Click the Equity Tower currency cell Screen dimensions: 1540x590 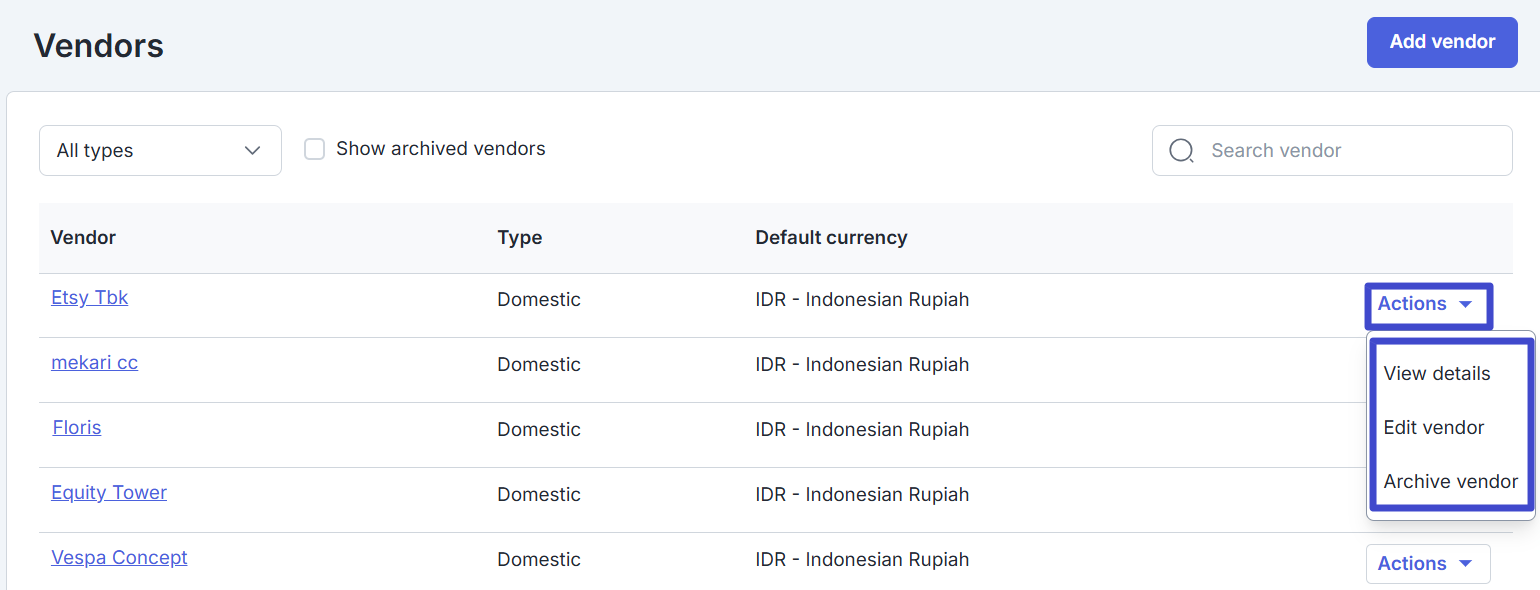(x=861, y=495)
